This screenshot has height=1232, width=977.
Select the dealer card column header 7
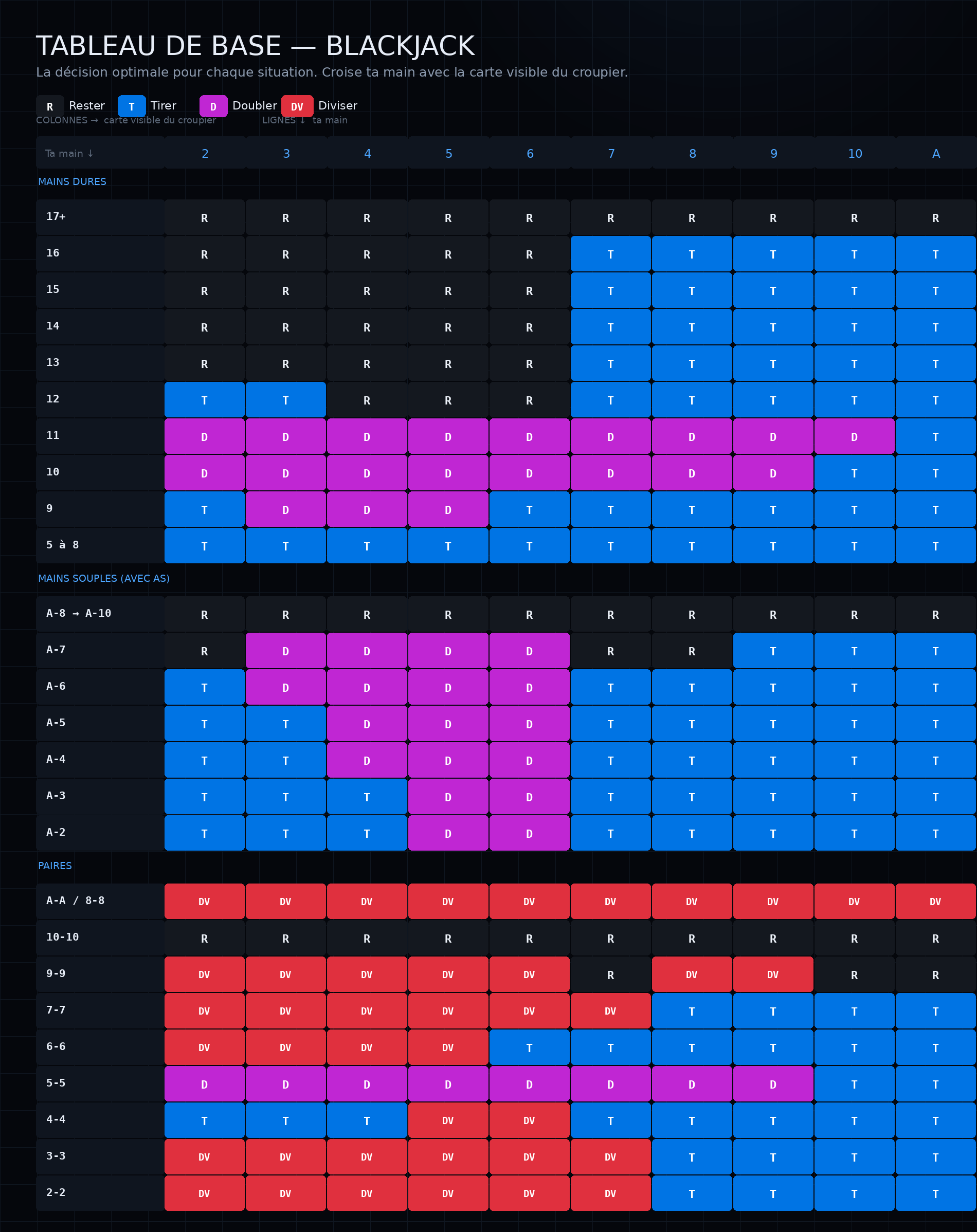tap(610, 153)
